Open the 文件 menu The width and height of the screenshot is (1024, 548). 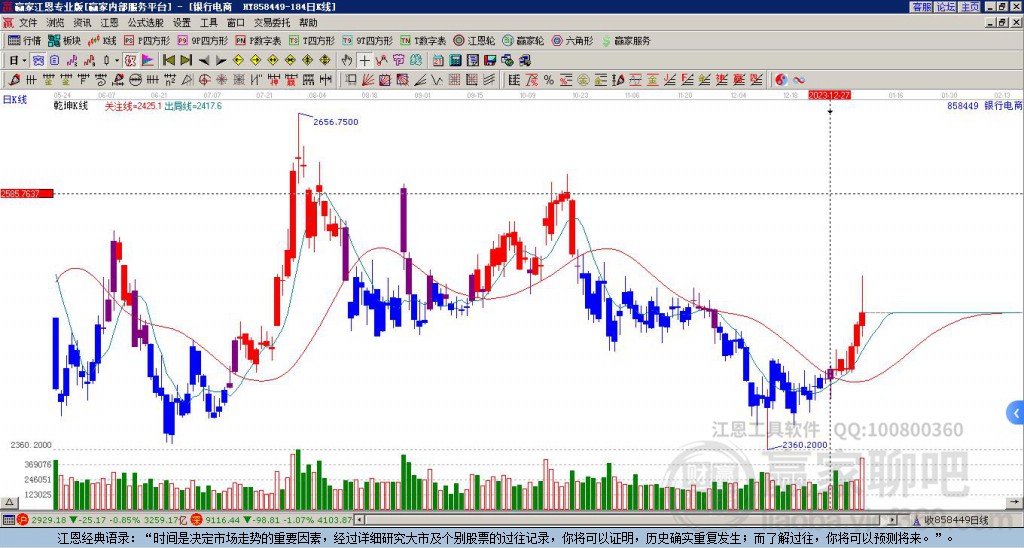28,23
